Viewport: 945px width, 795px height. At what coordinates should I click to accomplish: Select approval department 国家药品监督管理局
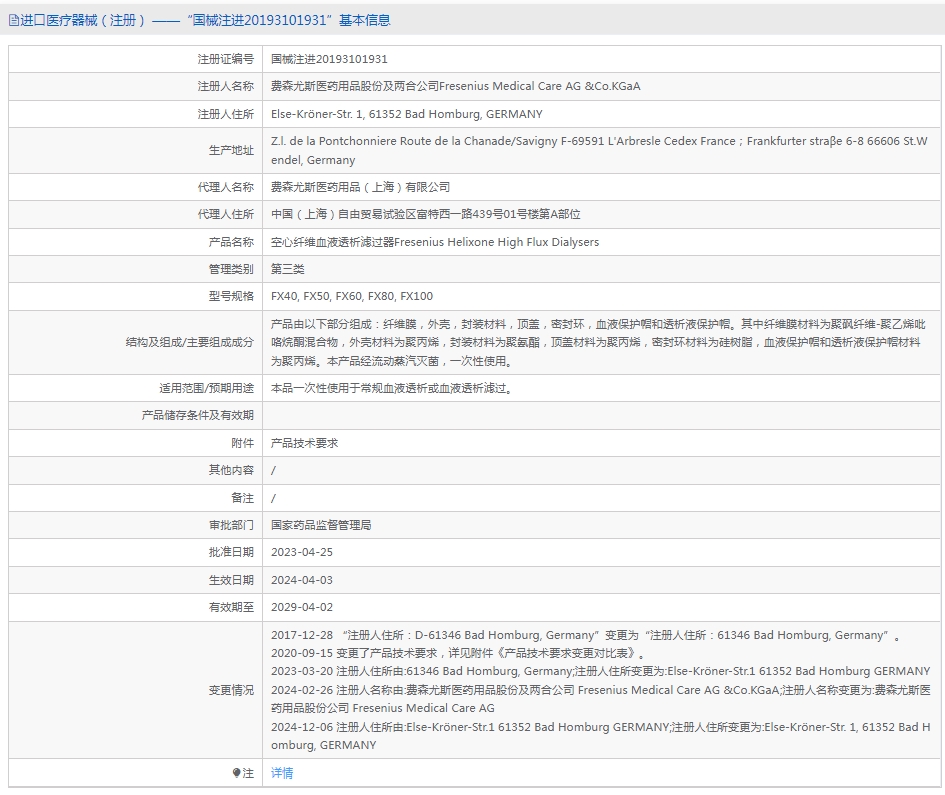click(321, 525)
